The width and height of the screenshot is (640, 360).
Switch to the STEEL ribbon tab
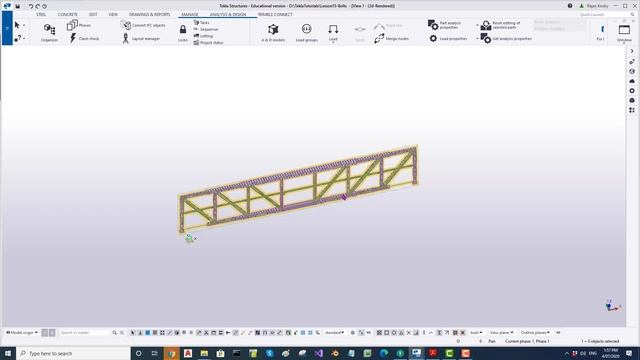[41, 14]
